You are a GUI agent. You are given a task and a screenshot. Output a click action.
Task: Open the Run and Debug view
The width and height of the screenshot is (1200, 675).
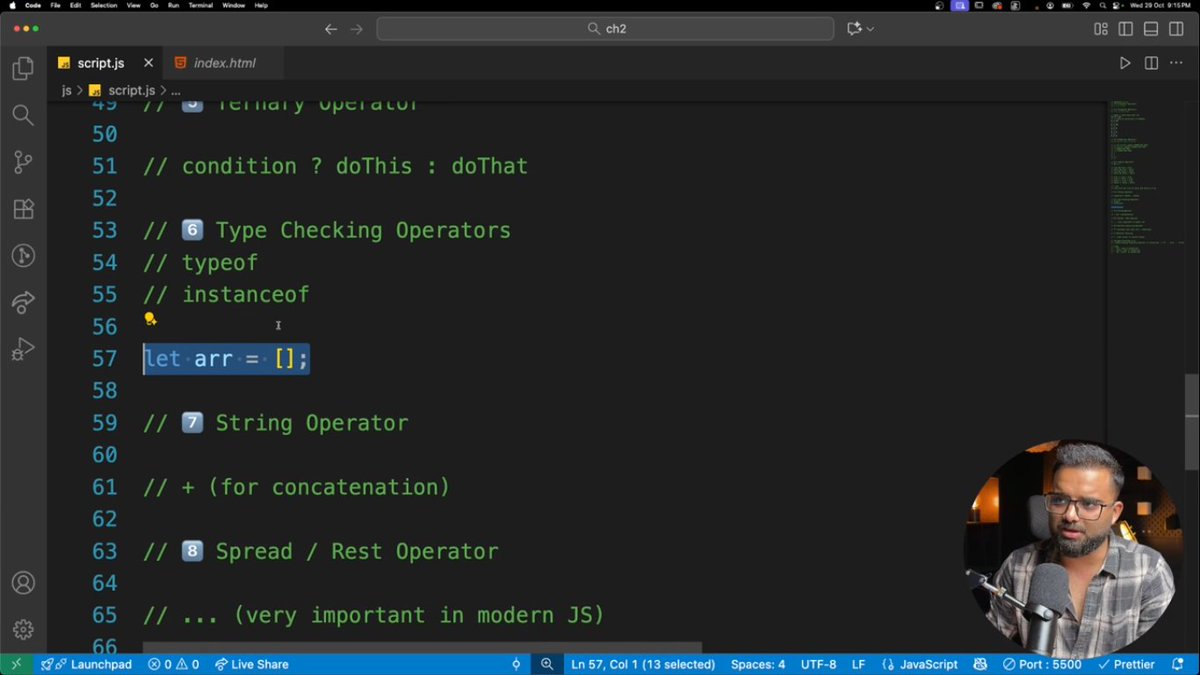[23, 349]
